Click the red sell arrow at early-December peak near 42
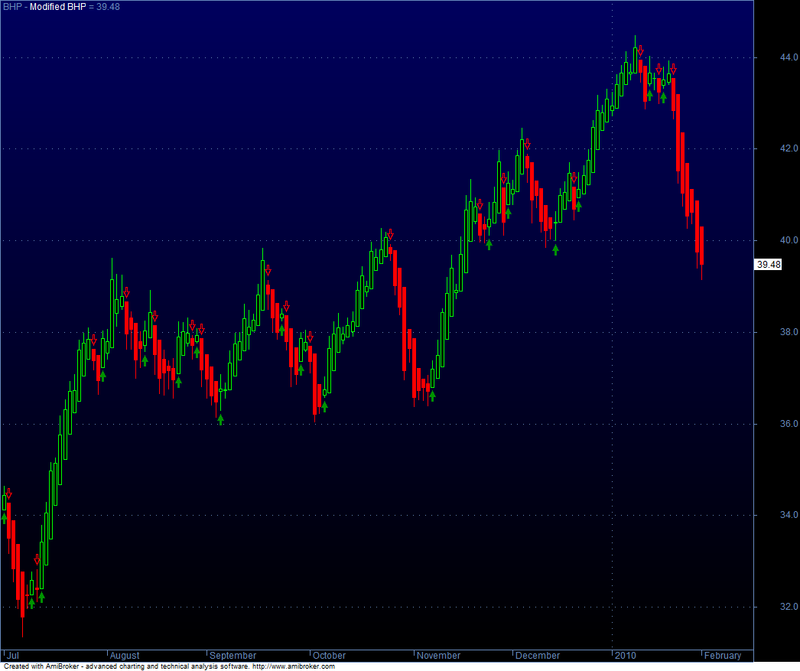 [x=528, y=144]
